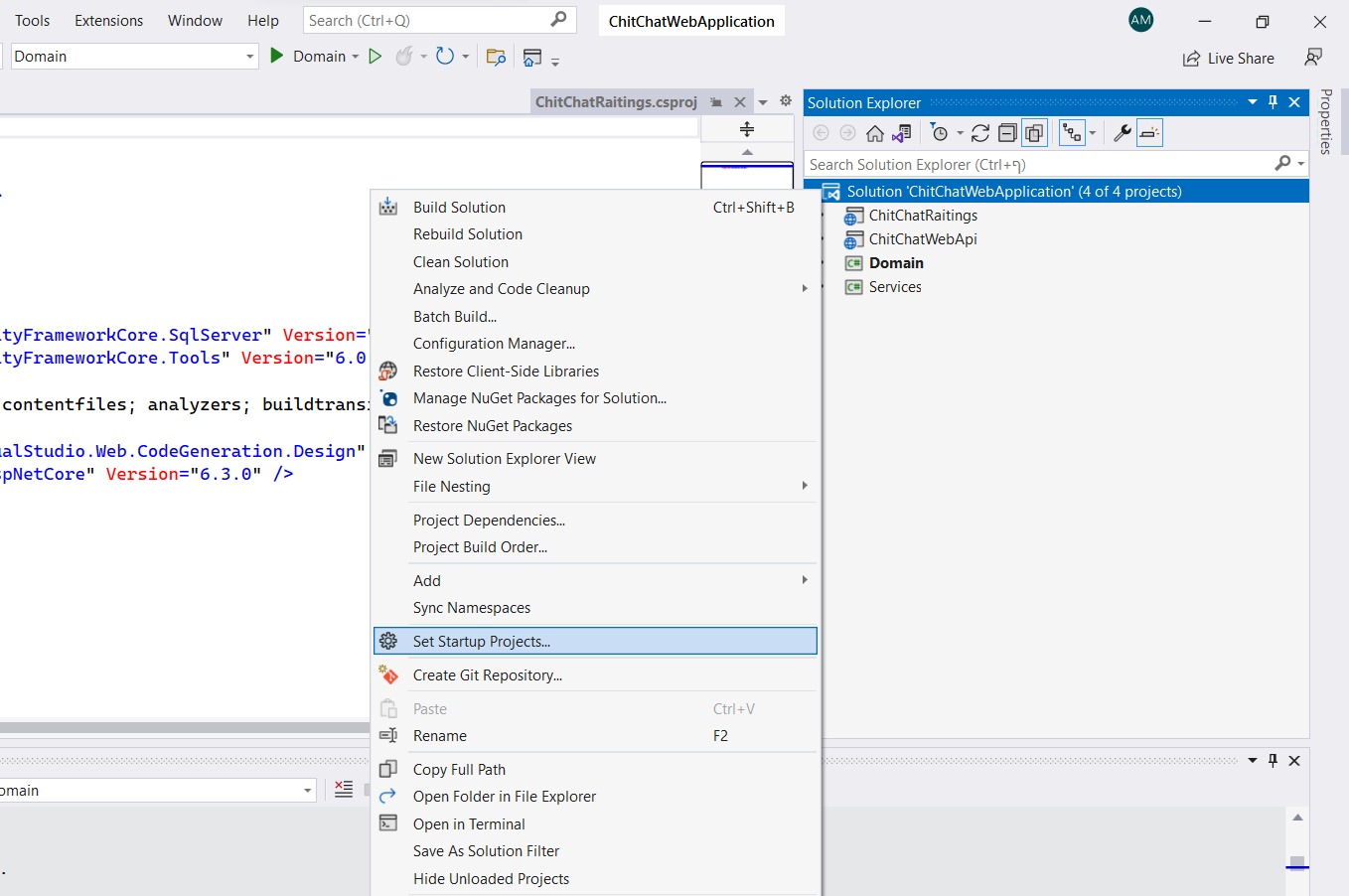
Task: Restart the running application
Action: tap(444, 56)
